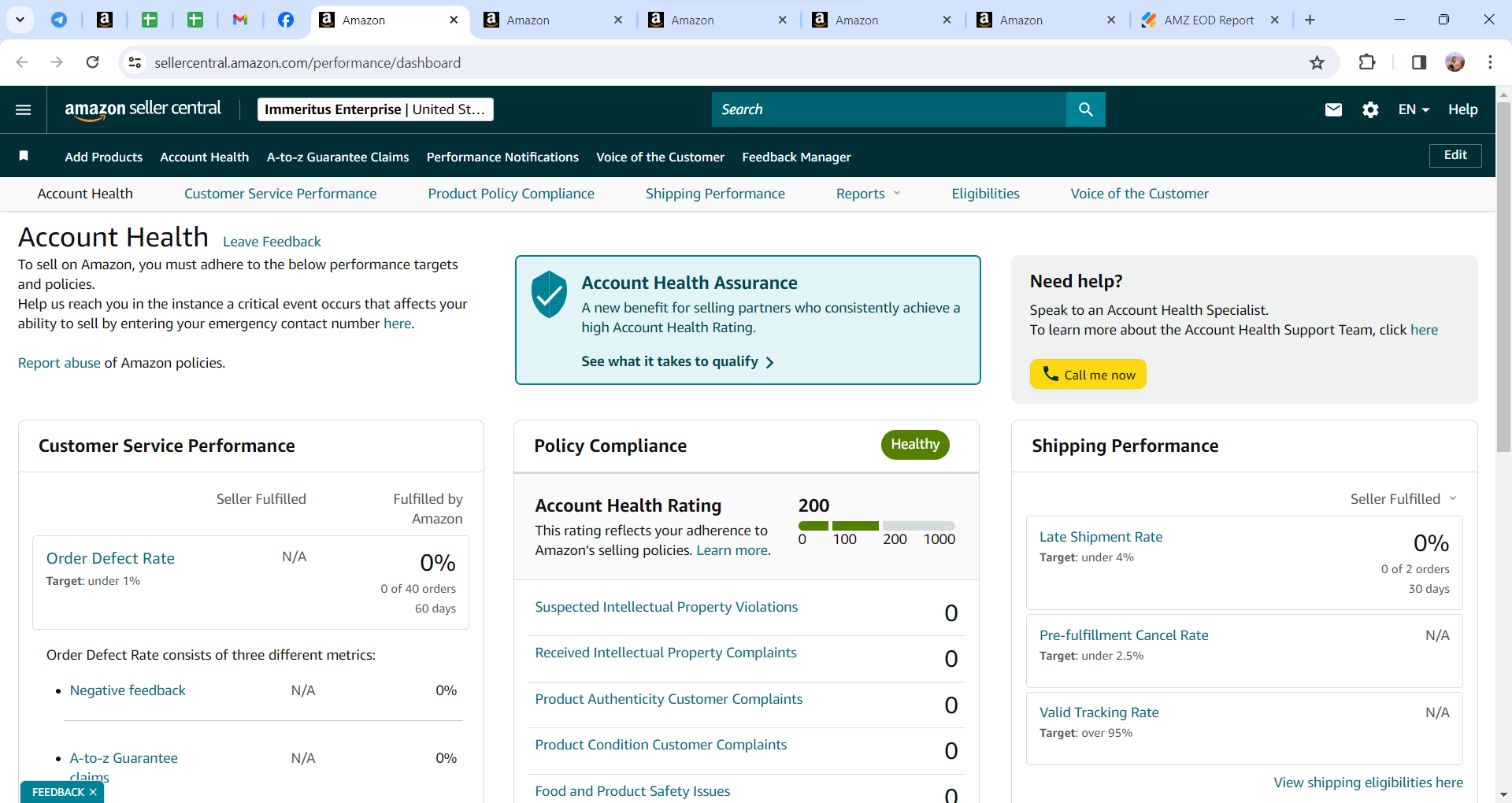Open the messages envelope icon
This screenshot has height=803, width=1512.
click(x=1333, y=109)
